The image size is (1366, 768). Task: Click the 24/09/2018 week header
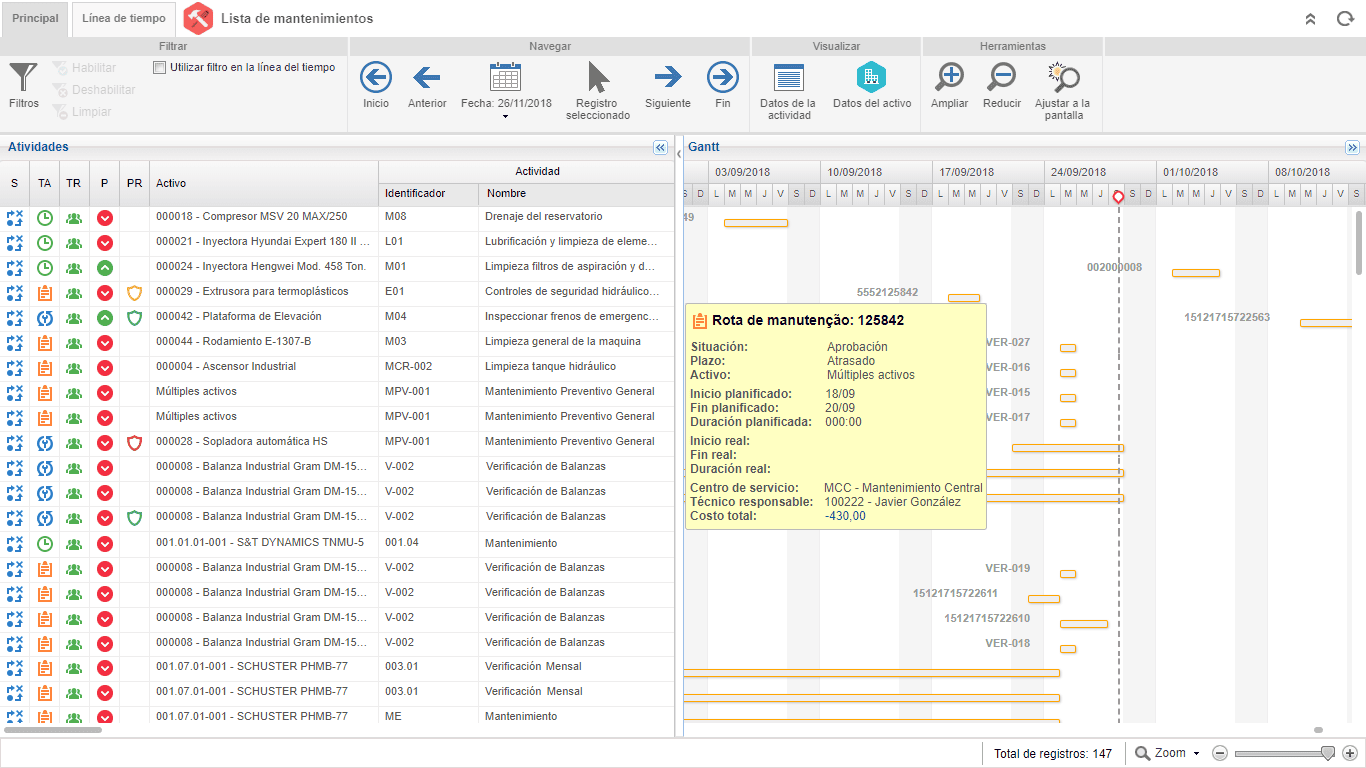tap(1100, 172)
